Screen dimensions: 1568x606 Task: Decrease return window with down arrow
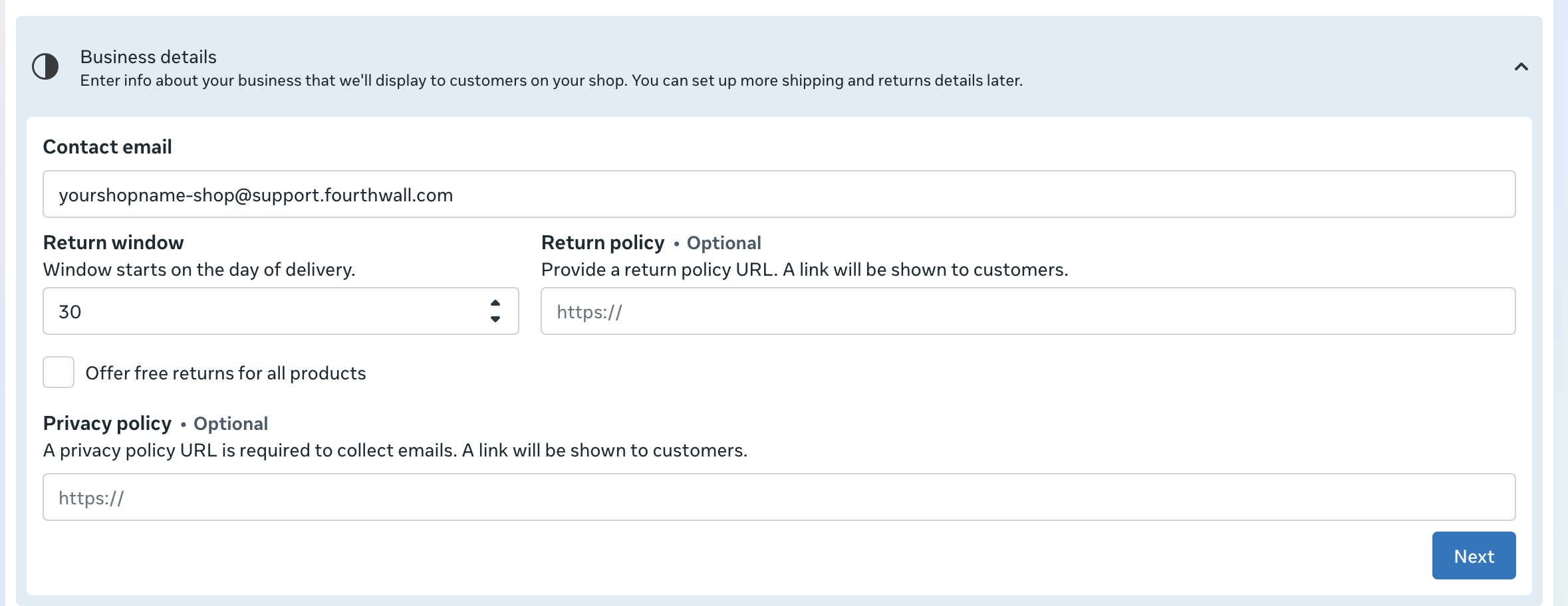click(495, 320)
